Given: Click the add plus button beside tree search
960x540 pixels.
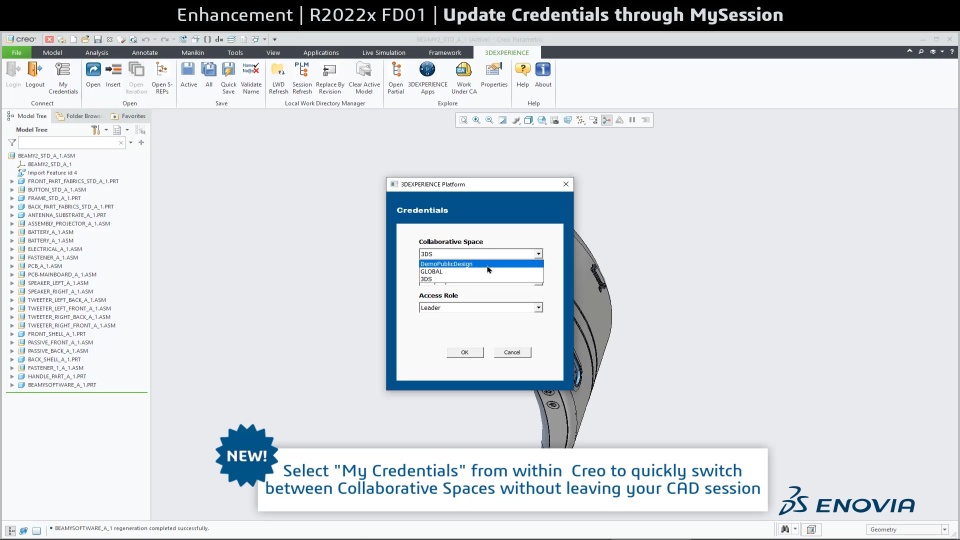Looking at the screenshot, I should [141, 143].
